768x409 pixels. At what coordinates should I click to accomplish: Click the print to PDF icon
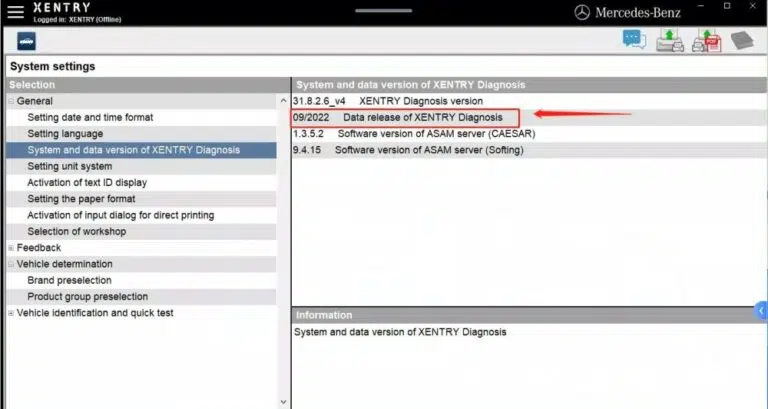coord(706,39)
